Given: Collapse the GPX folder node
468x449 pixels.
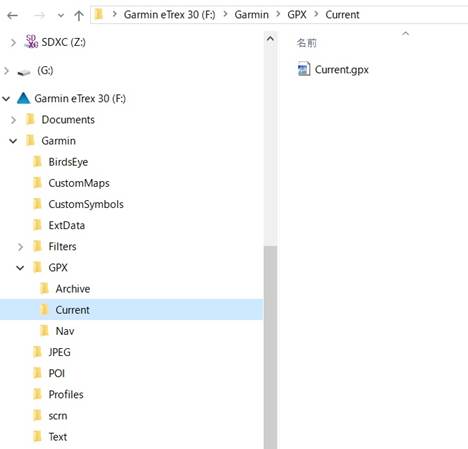Looking at the screenshot, I should [x=20, y=268].
